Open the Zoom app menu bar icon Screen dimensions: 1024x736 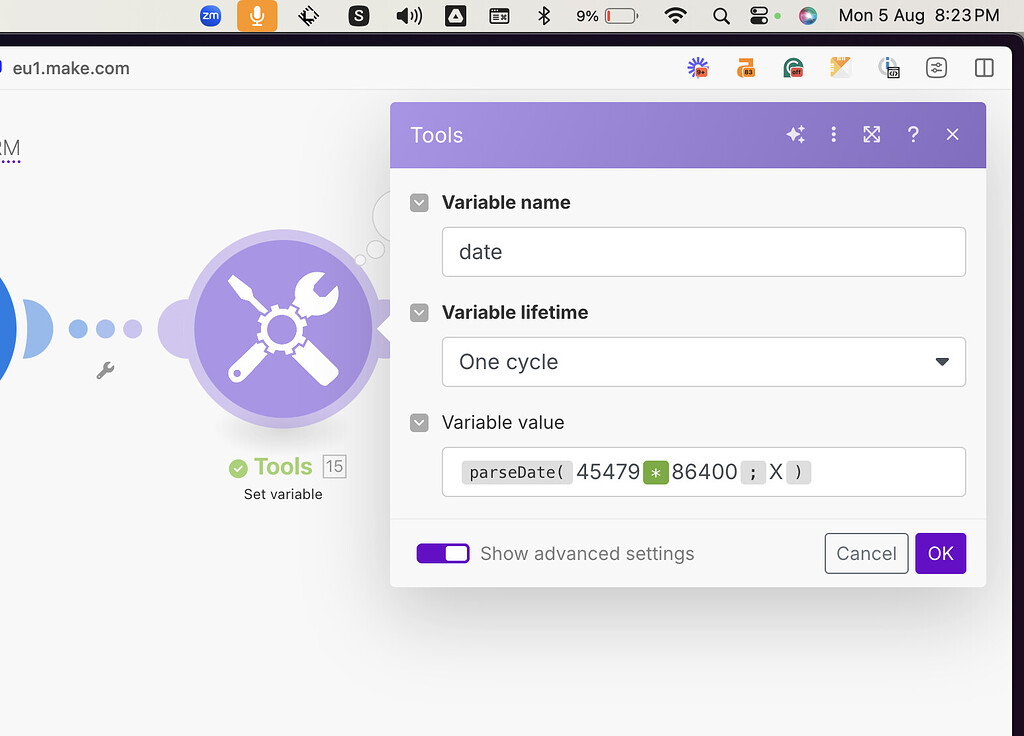coord(210,16)
